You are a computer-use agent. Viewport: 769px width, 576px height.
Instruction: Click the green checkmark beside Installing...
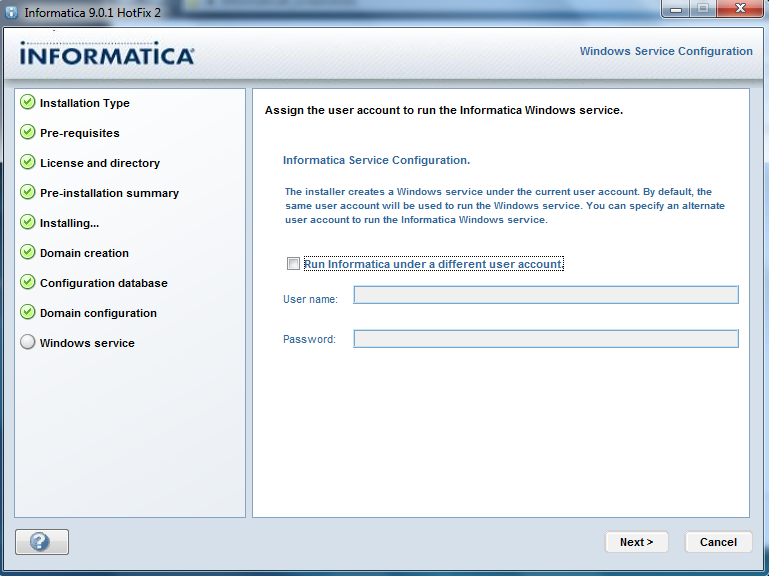point(28,223)
